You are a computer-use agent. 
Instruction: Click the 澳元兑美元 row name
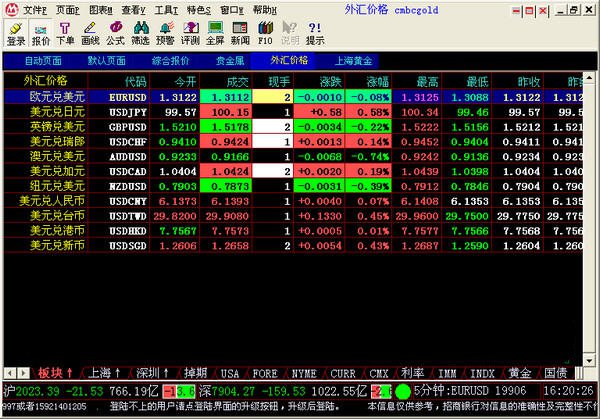(x=57, y=156)
